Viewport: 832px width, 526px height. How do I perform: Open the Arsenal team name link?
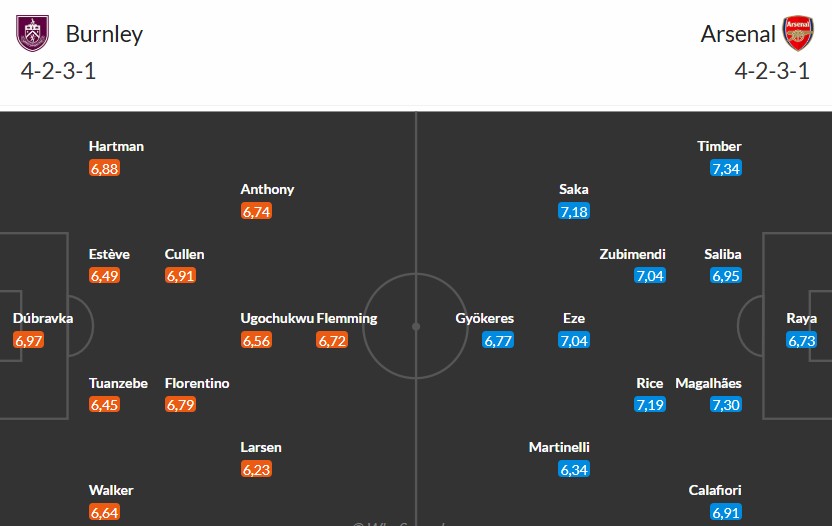tap(738, 34)
